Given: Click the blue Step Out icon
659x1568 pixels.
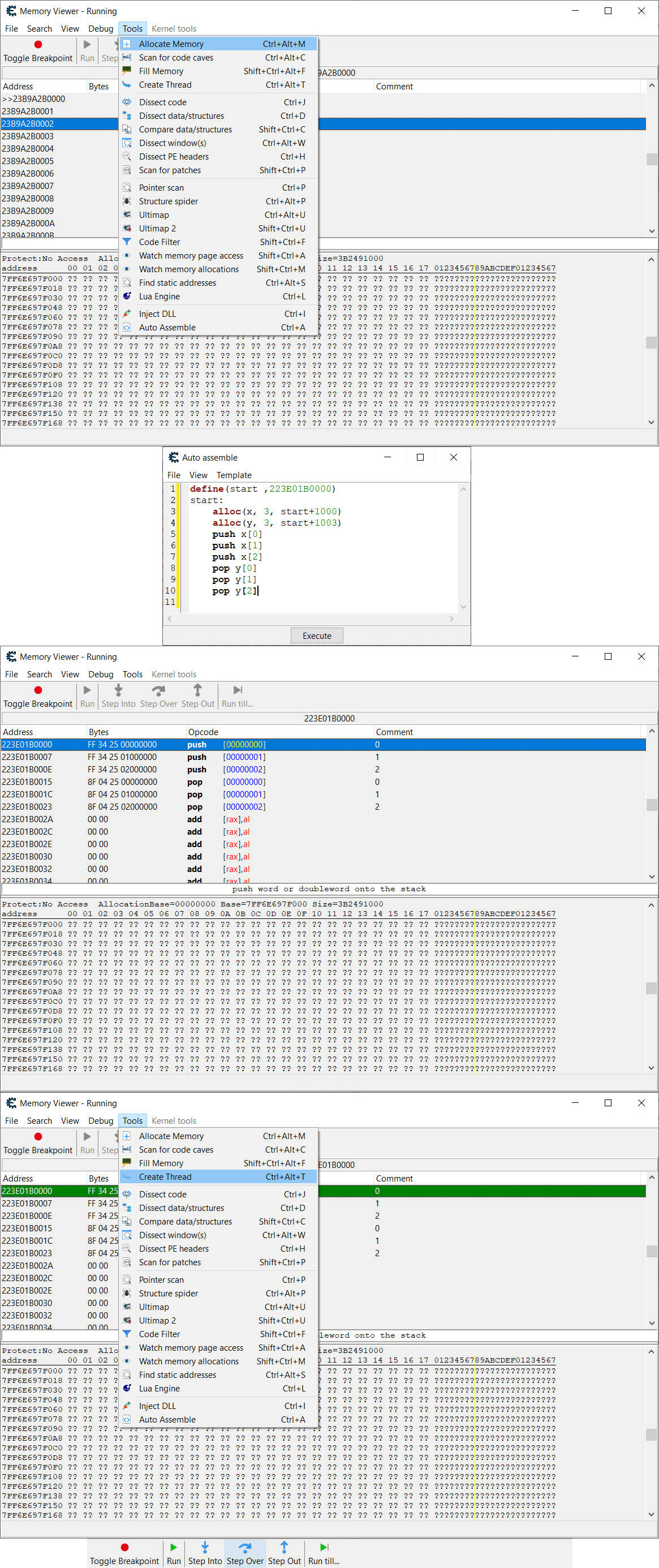Looking at the screenshot, I should click(x=284, y=1546).
